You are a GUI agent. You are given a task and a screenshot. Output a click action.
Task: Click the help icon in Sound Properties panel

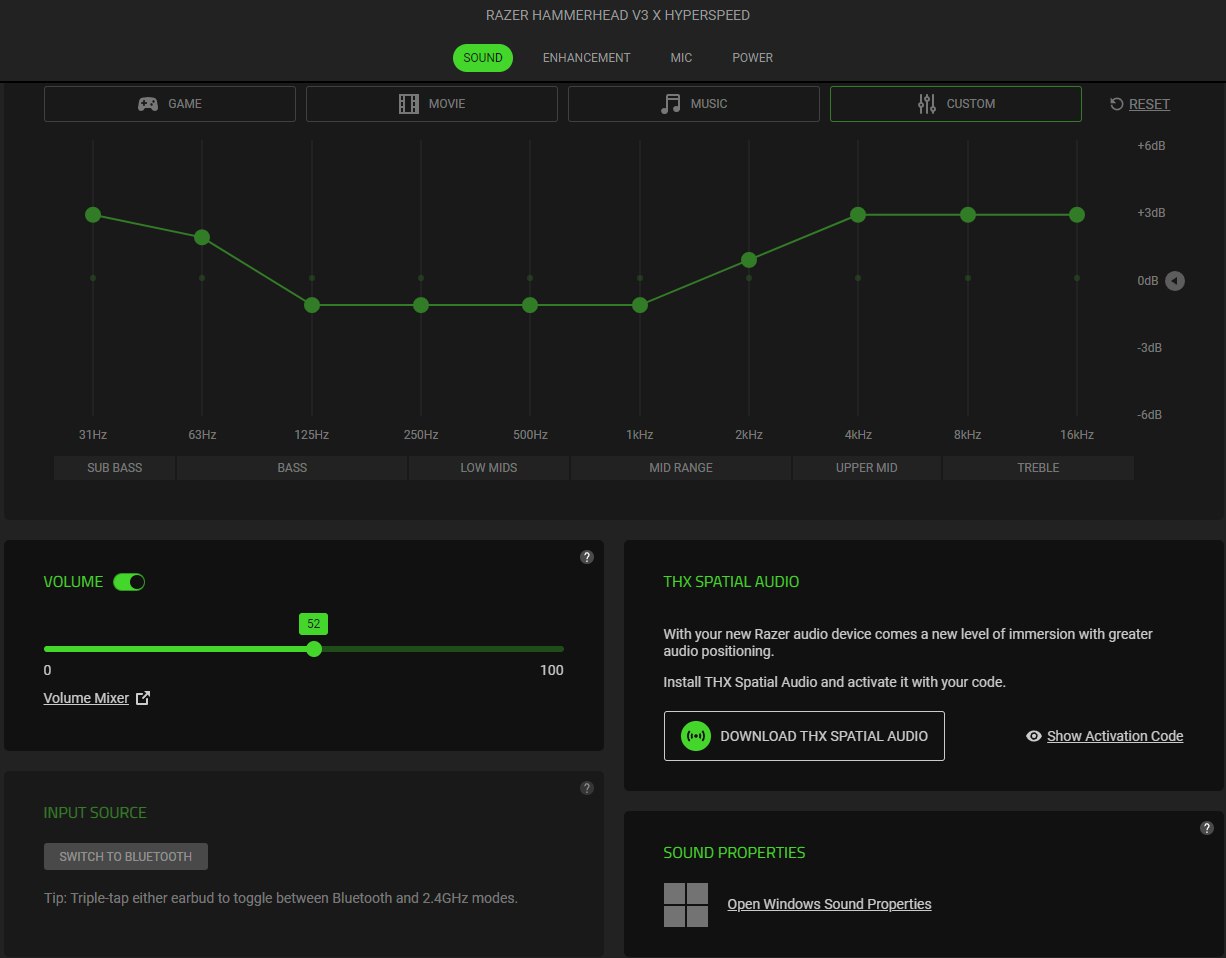click(1207, 828)
